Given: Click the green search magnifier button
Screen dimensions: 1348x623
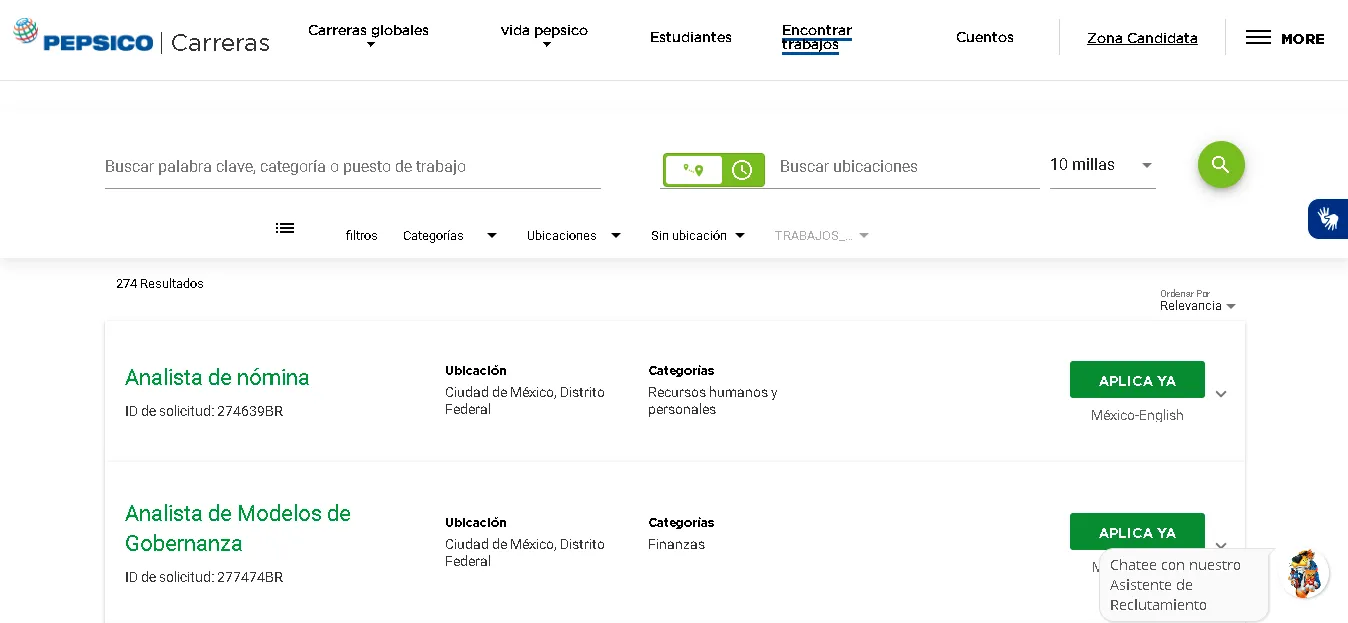Looking at the screenshot, I should [x=1221, y=165].
